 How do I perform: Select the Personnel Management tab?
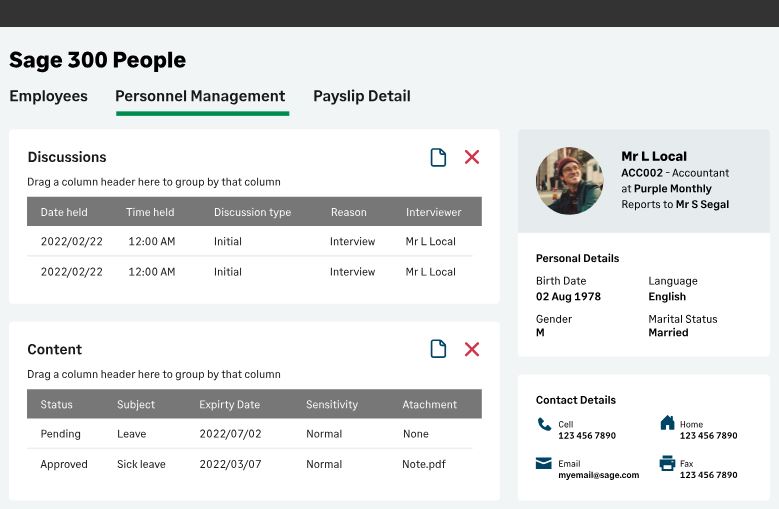200,96
